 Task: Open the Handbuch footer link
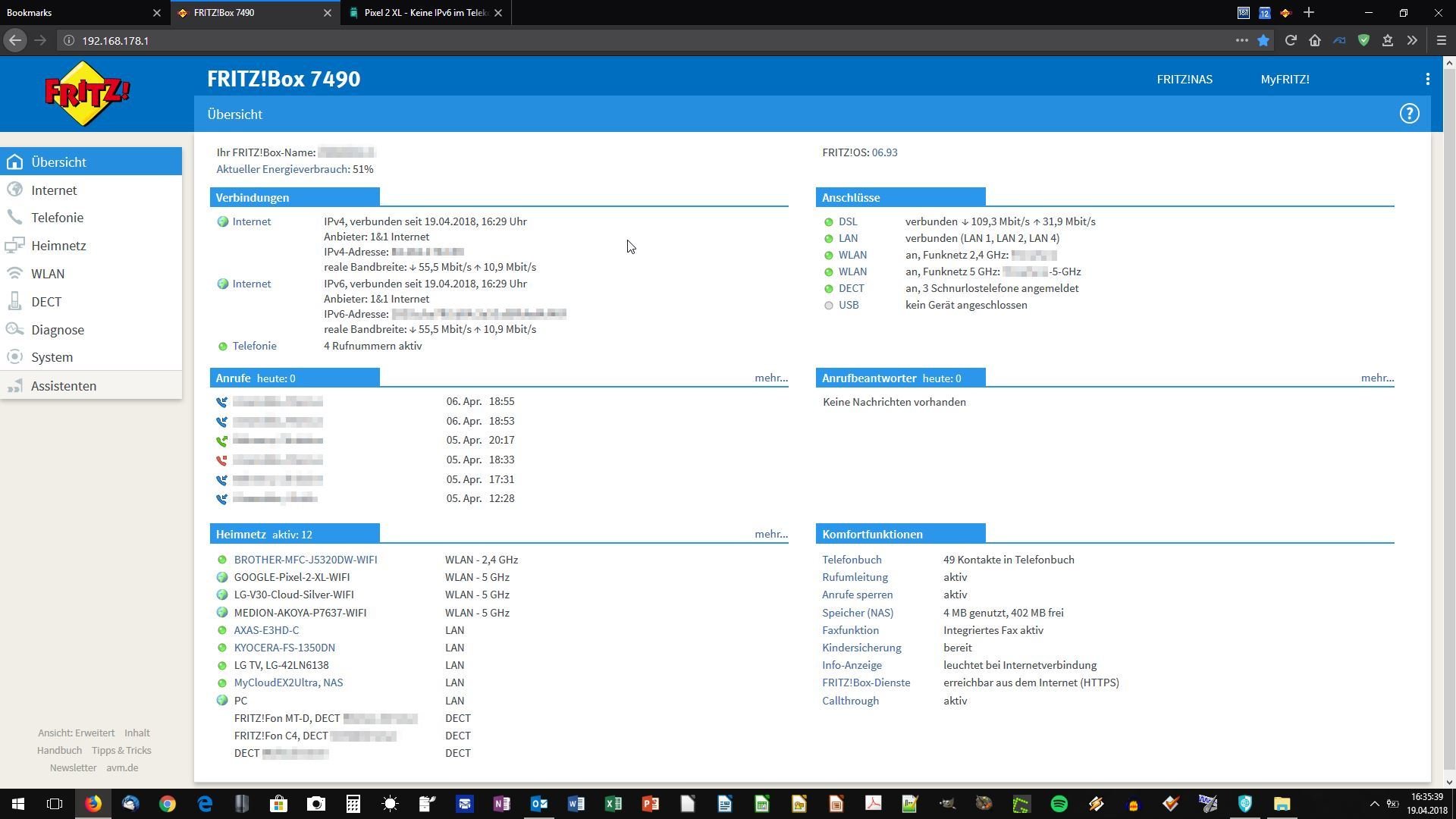[x=59, y=751]
